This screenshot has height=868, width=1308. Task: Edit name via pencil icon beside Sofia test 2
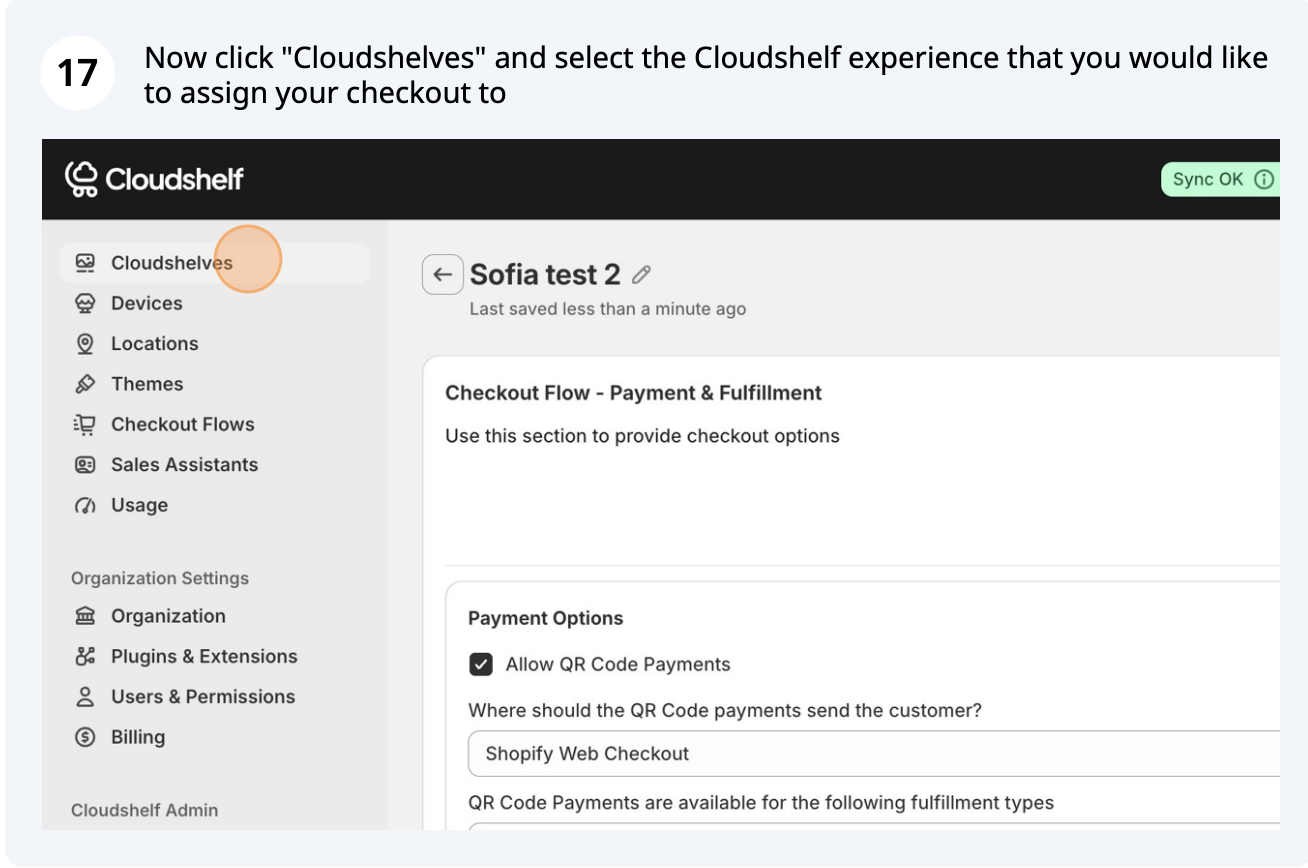pos(642,274)
